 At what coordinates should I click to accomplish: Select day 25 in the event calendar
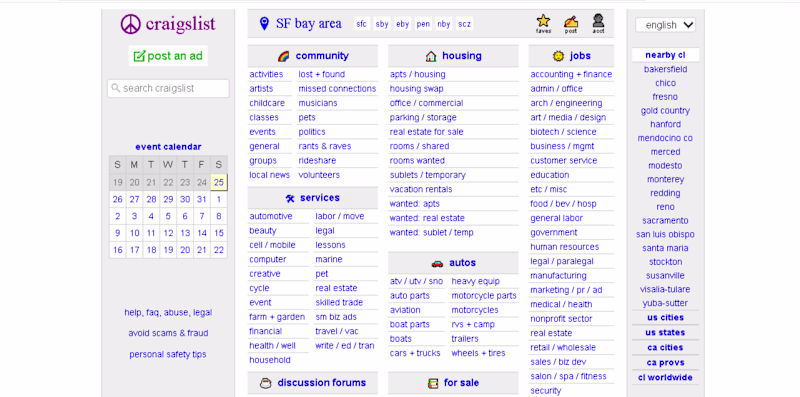point(219,182)
